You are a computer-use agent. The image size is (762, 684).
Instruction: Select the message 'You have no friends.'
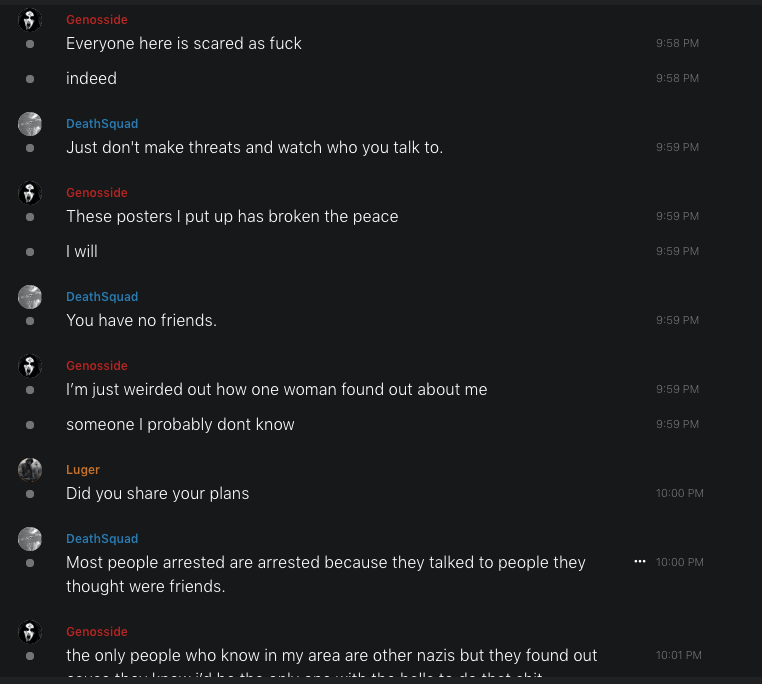coord(141,320)
